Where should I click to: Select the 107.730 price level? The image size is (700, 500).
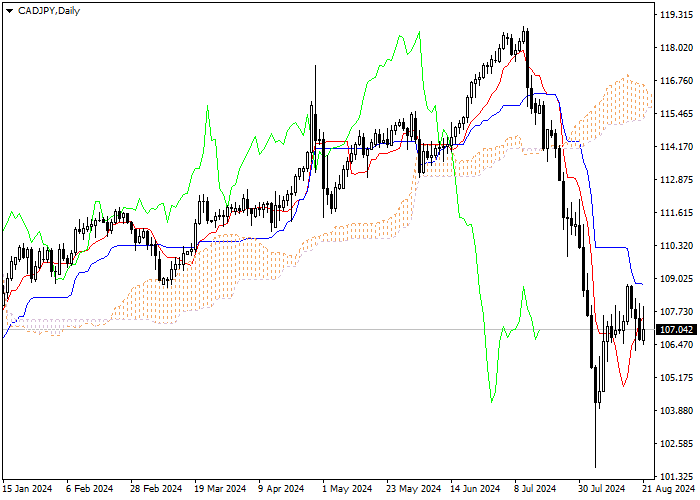pos(676,312)
